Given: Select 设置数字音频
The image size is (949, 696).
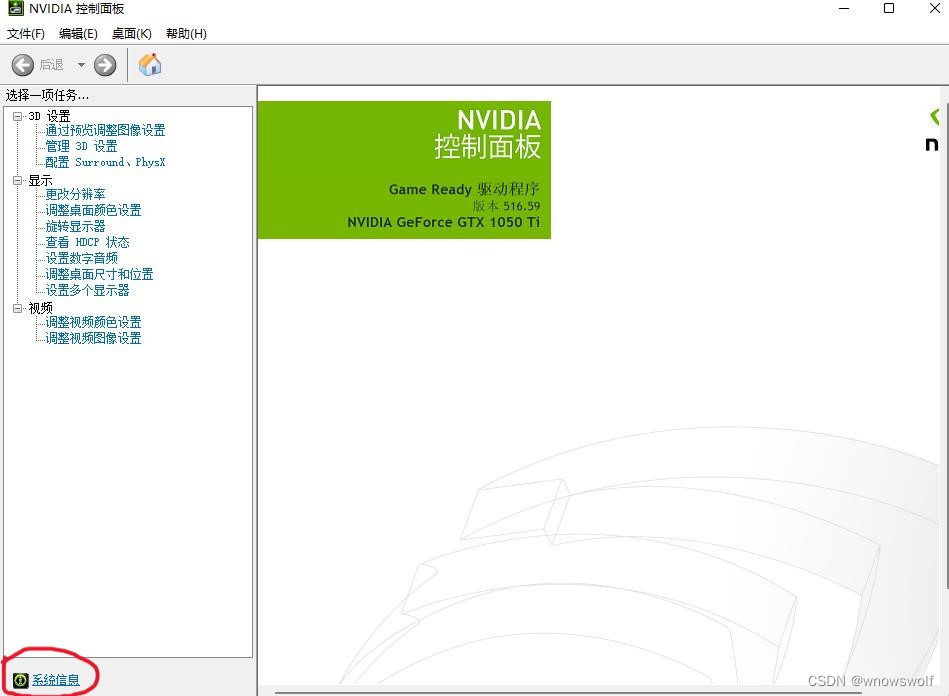Looking at the screenshot, I should (x=81, y=258).
